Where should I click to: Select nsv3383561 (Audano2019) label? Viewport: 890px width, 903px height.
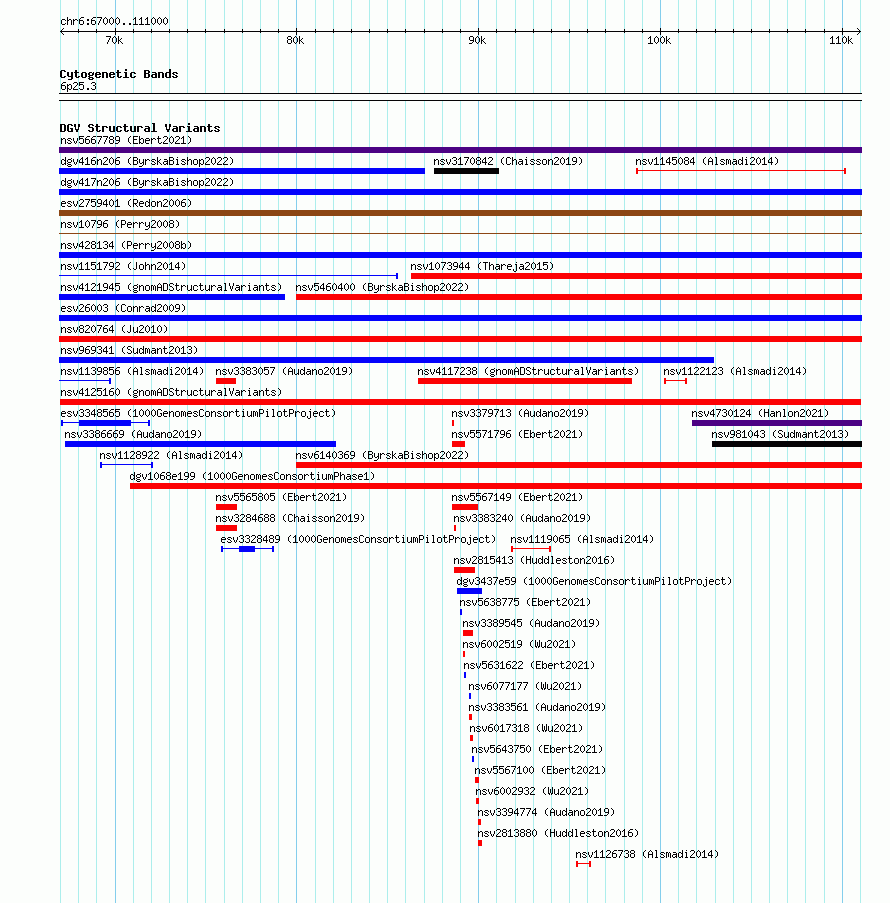coord(537,708)
